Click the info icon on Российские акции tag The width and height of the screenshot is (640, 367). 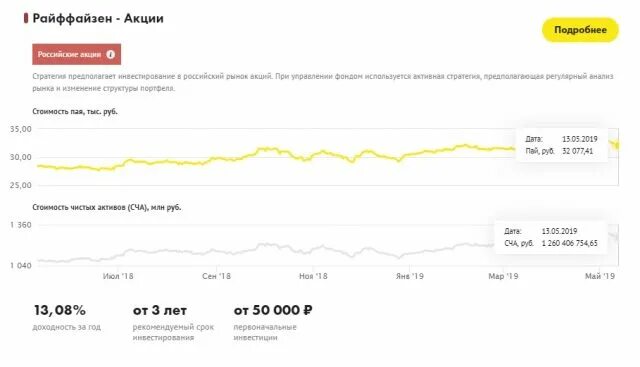click(x=111, y=54)
